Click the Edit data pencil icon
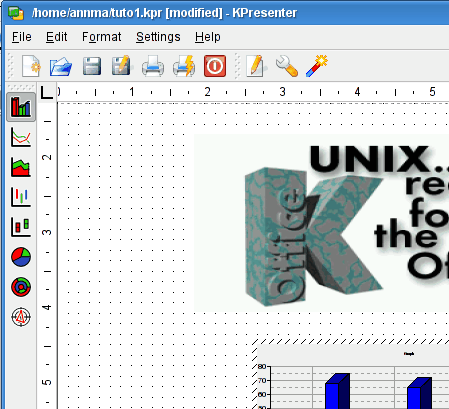 click(256, 66)
